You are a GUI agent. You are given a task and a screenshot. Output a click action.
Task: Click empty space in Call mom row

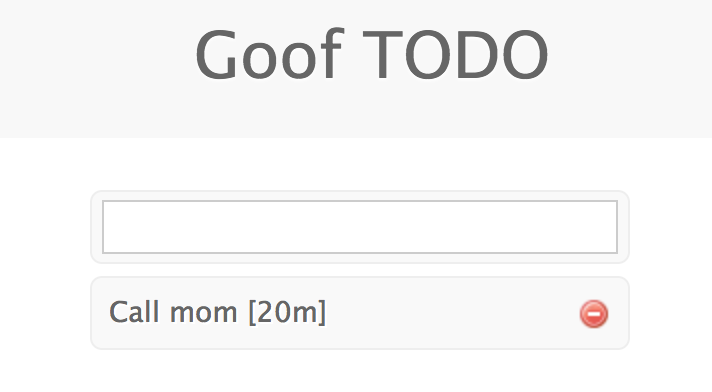pos(450,313)
